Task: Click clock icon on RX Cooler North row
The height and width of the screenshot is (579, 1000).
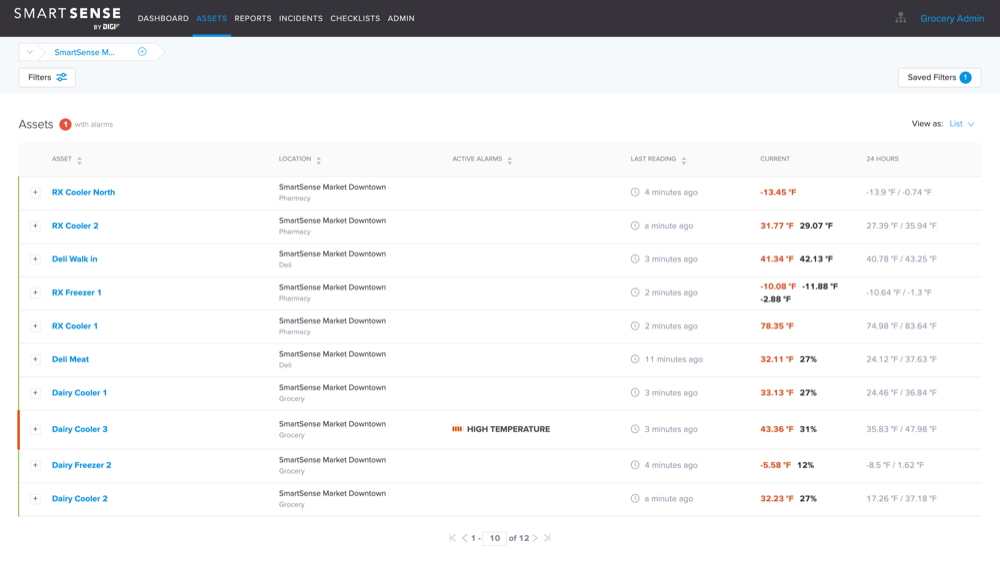Action: (635, 192)
